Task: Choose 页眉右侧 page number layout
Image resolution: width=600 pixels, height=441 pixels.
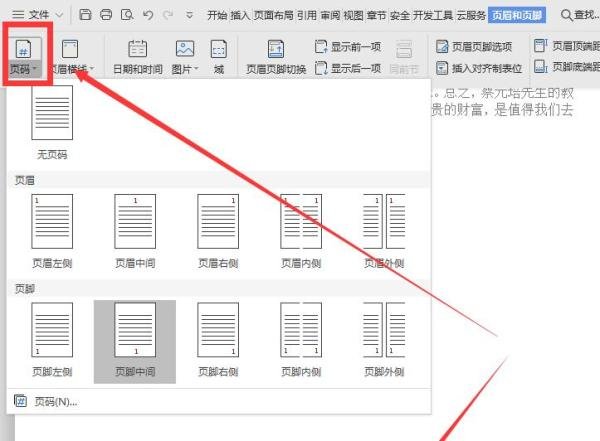Action: pos(218,231)
